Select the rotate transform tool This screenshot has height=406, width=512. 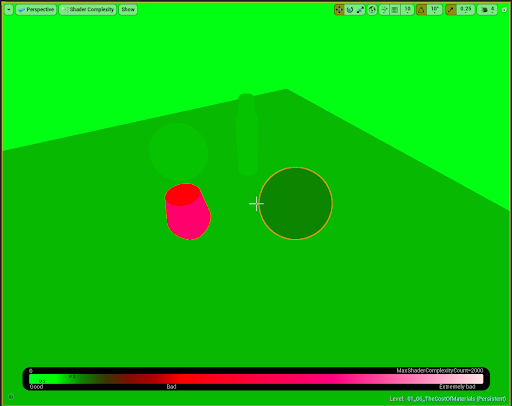pos(350,10)
